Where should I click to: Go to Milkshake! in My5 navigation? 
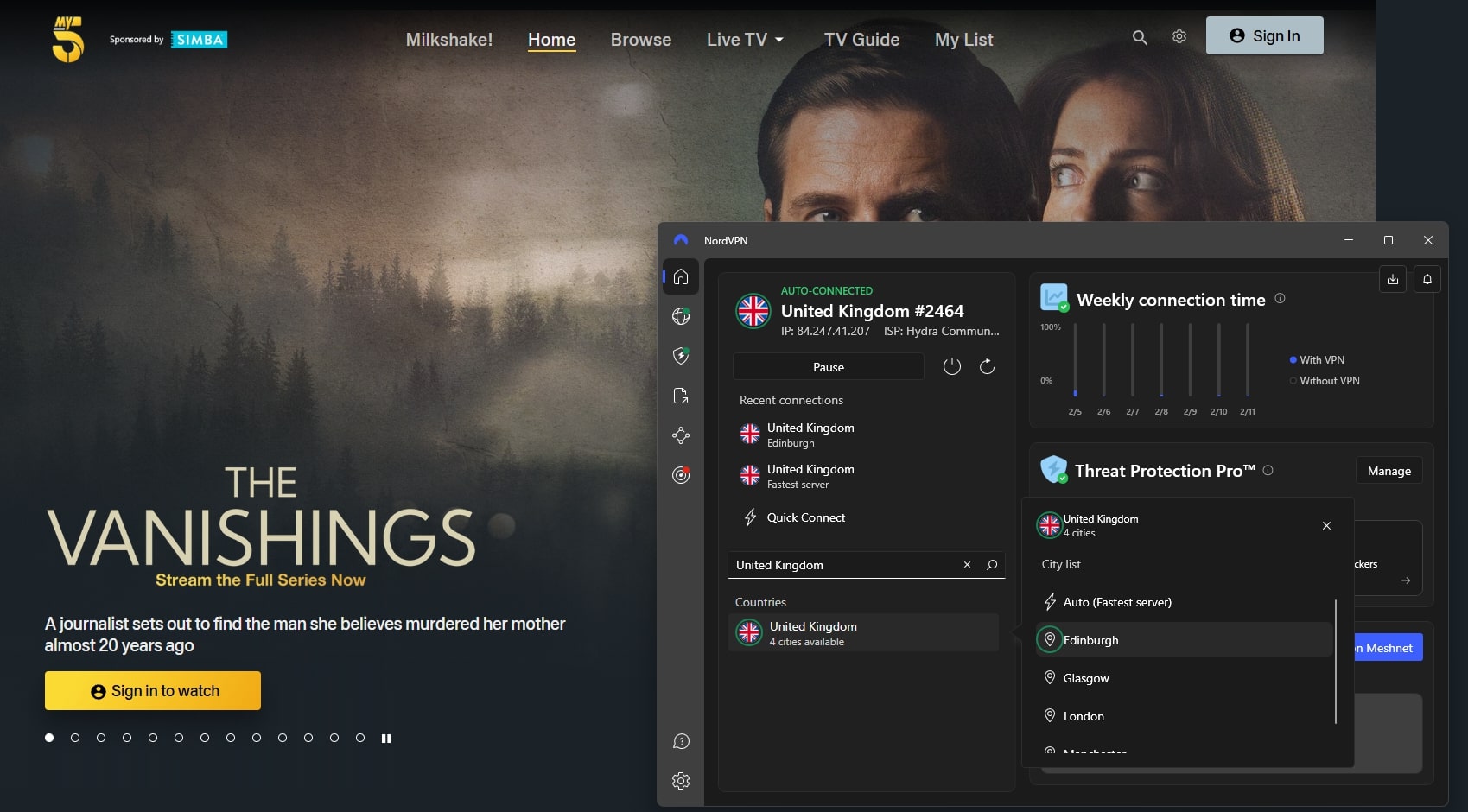449,40
